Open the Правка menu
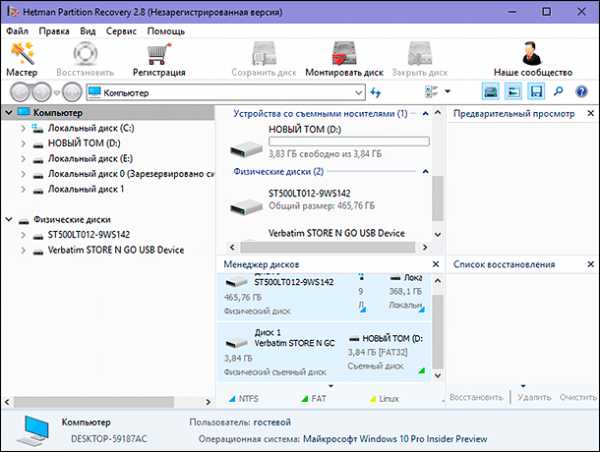Screen dimensions: 600x452 coord(54,31)
